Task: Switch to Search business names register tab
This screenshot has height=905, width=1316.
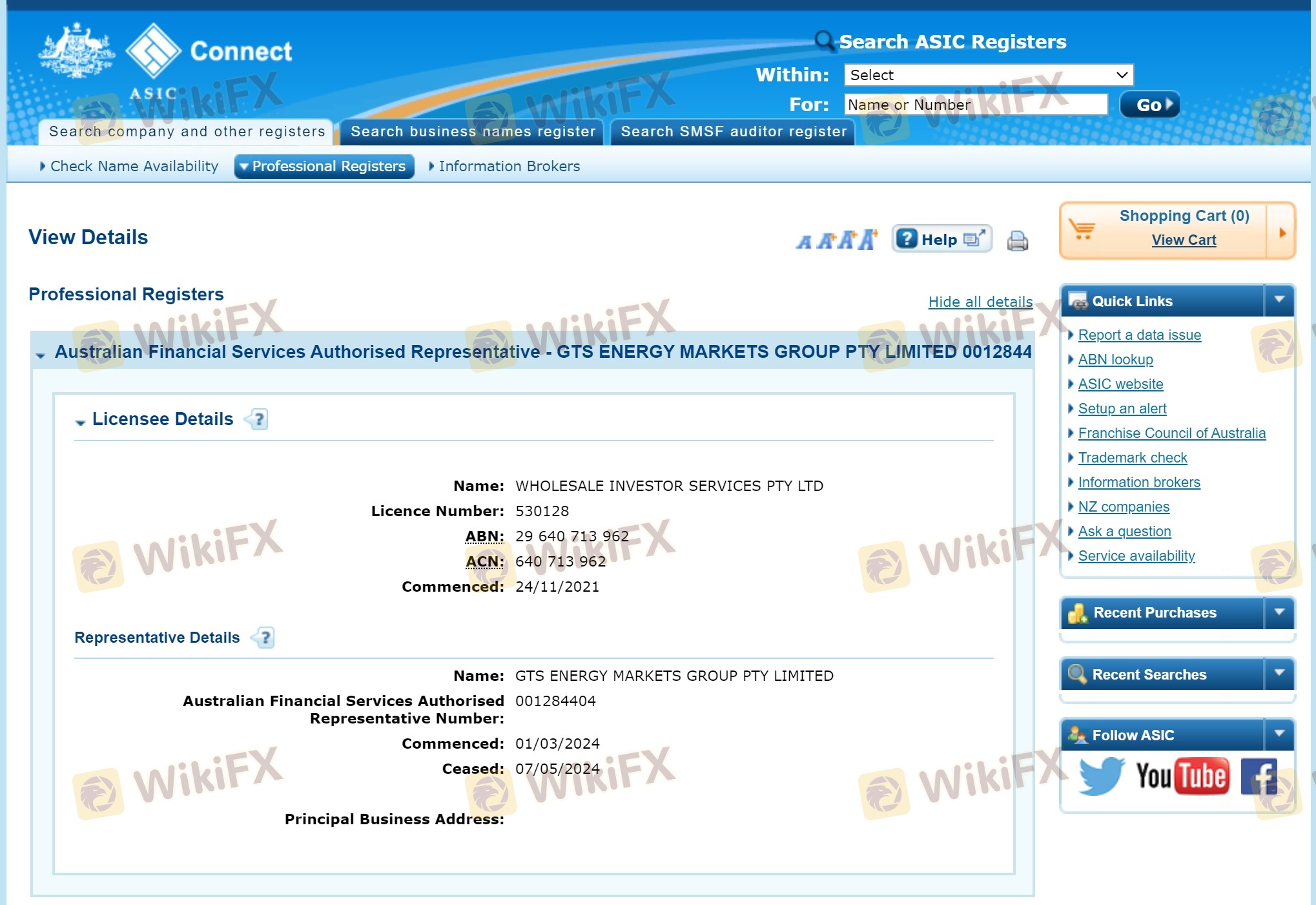Action: (x=473, y=132)
